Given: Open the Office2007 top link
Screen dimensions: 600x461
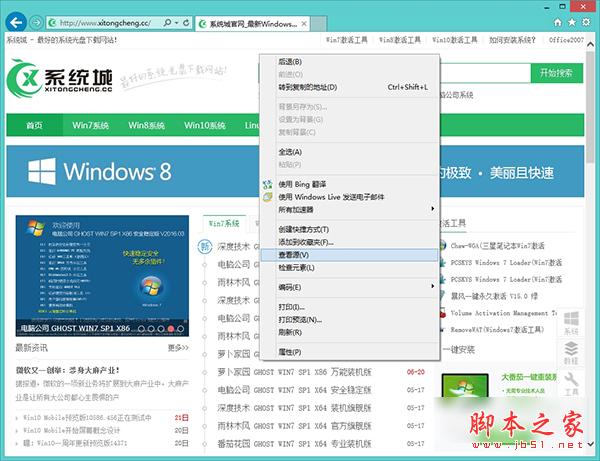Looking at the screenshot, I should coord(566,40).
